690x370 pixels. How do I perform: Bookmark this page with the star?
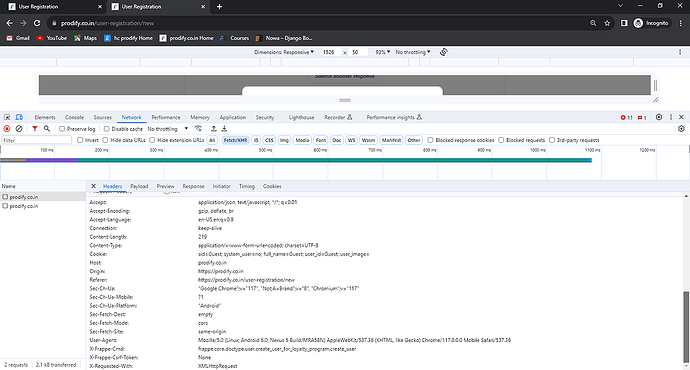tap(607, 23)
